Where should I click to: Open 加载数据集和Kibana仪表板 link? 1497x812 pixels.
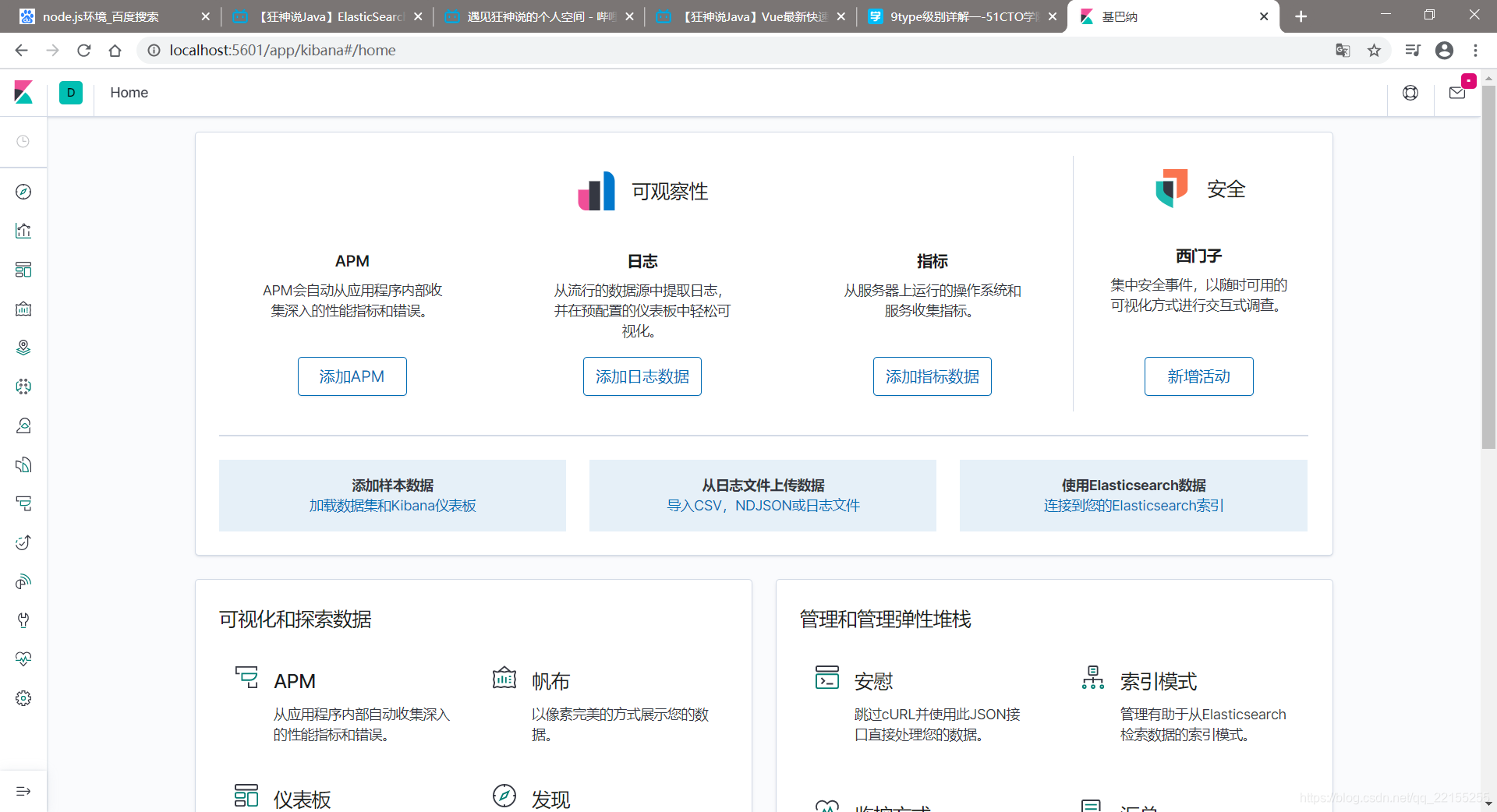pyautogui.click(x=392, y=506)
